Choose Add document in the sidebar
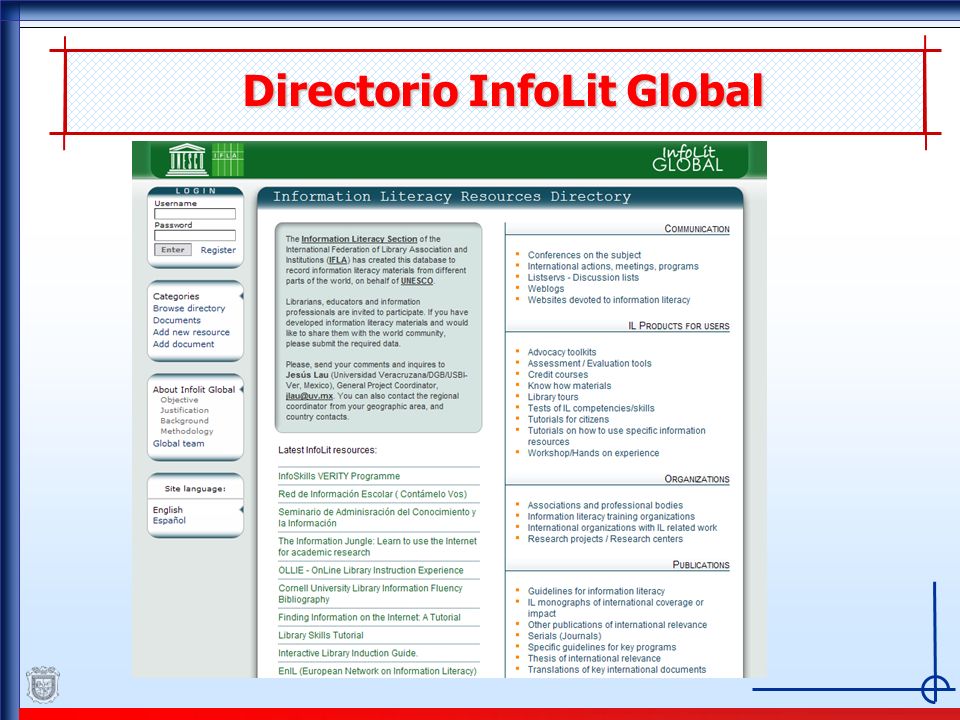Screen dimensions: 960x720 coord(183,344)
